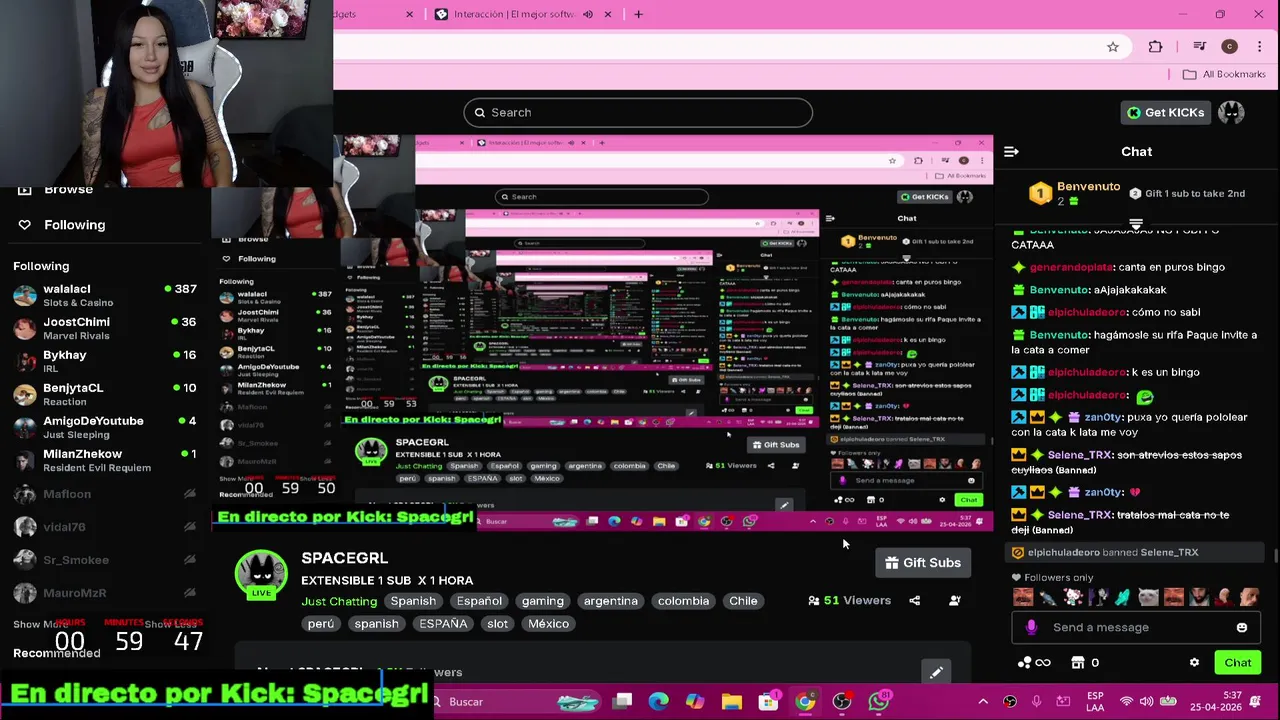Open the emoji picker in message box
The height and width of the screenshot is (720, 1280).
(x=1242, y=627)
